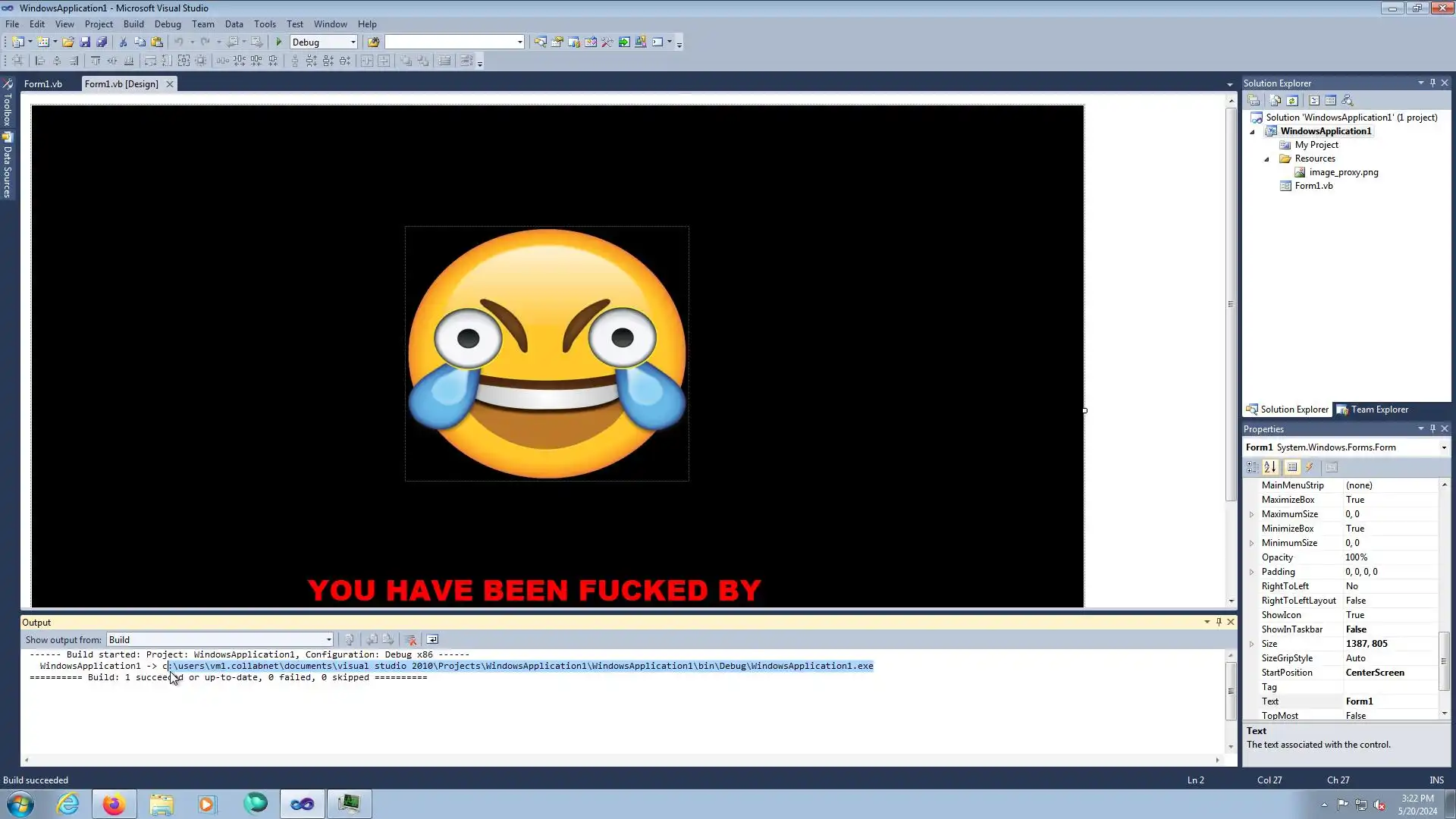Expand the MaximumSize property
Image resolution: width=1456 pixels, height=819 pixels.
click(1252, 514)
